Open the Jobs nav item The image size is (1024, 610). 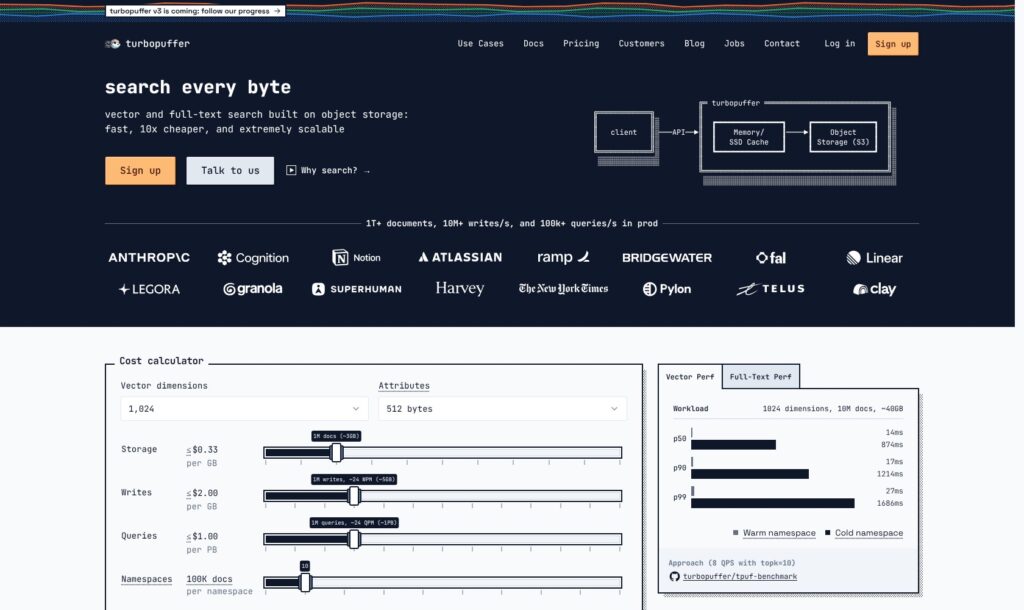734,44
